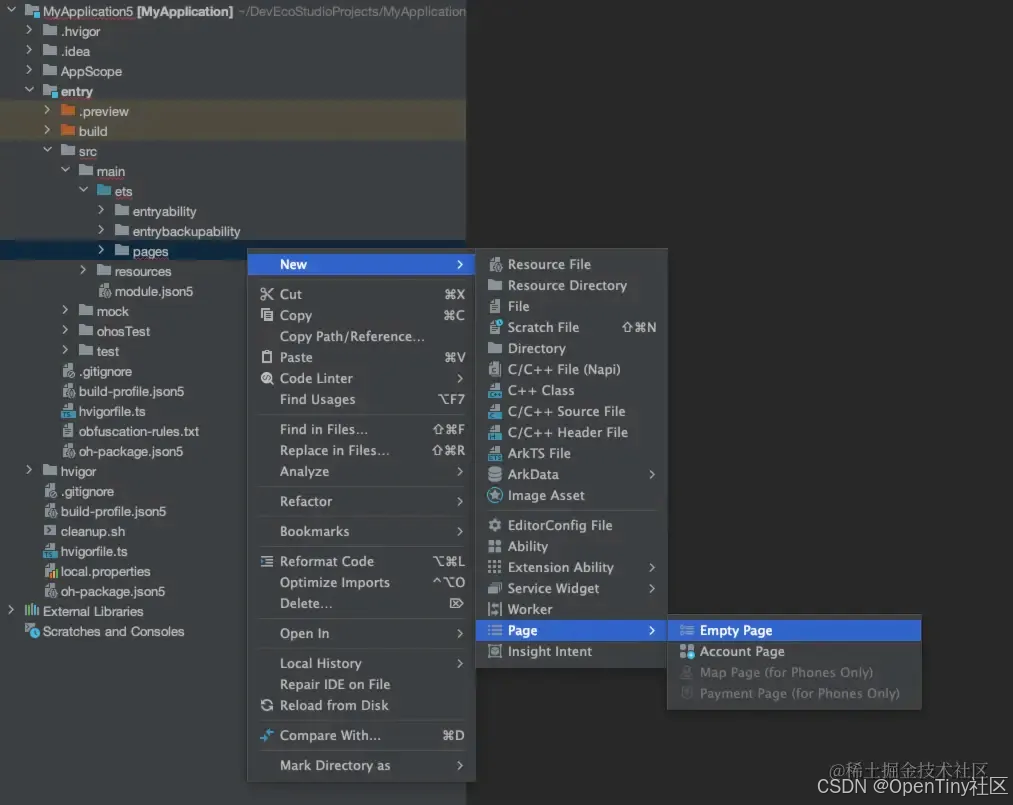Select Empty Page from Page submenu
This screenshot has height=805, width=1013.
point(794,630)
